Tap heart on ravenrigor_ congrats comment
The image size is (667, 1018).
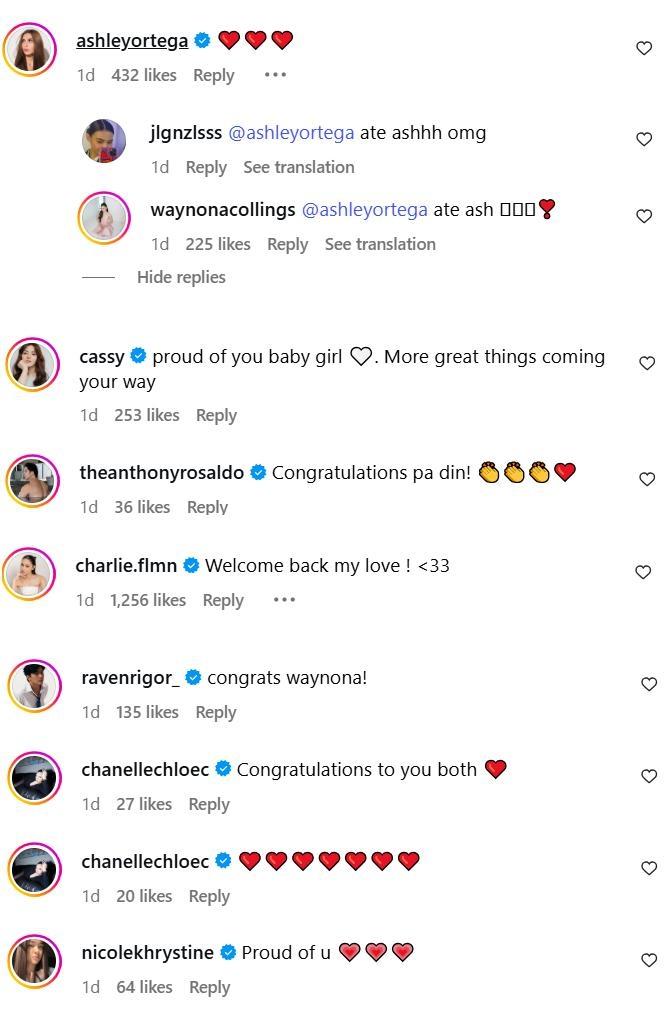point(649,684)
